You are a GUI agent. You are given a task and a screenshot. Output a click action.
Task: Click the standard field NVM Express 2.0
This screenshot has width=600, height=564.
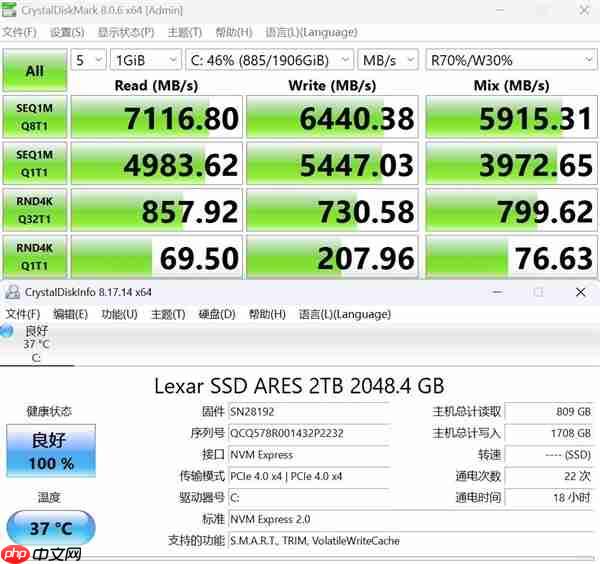(x=411, y=519)
